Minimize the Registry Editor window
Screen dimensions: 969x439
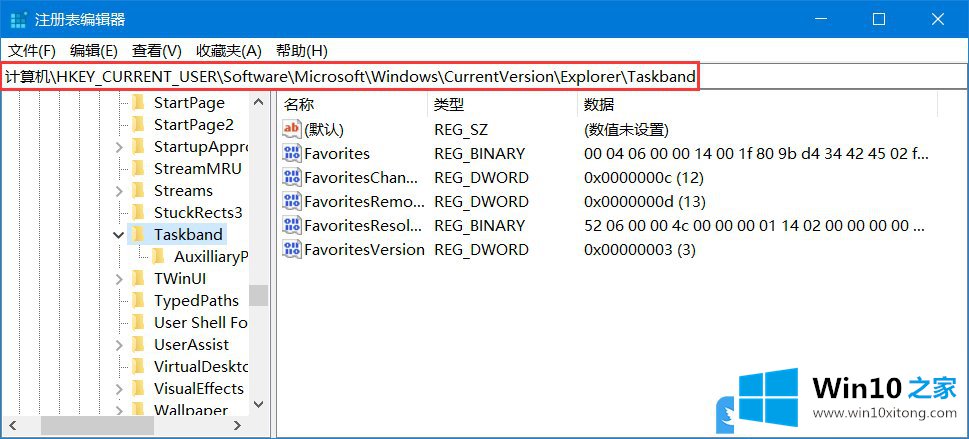tap(819, 19)
